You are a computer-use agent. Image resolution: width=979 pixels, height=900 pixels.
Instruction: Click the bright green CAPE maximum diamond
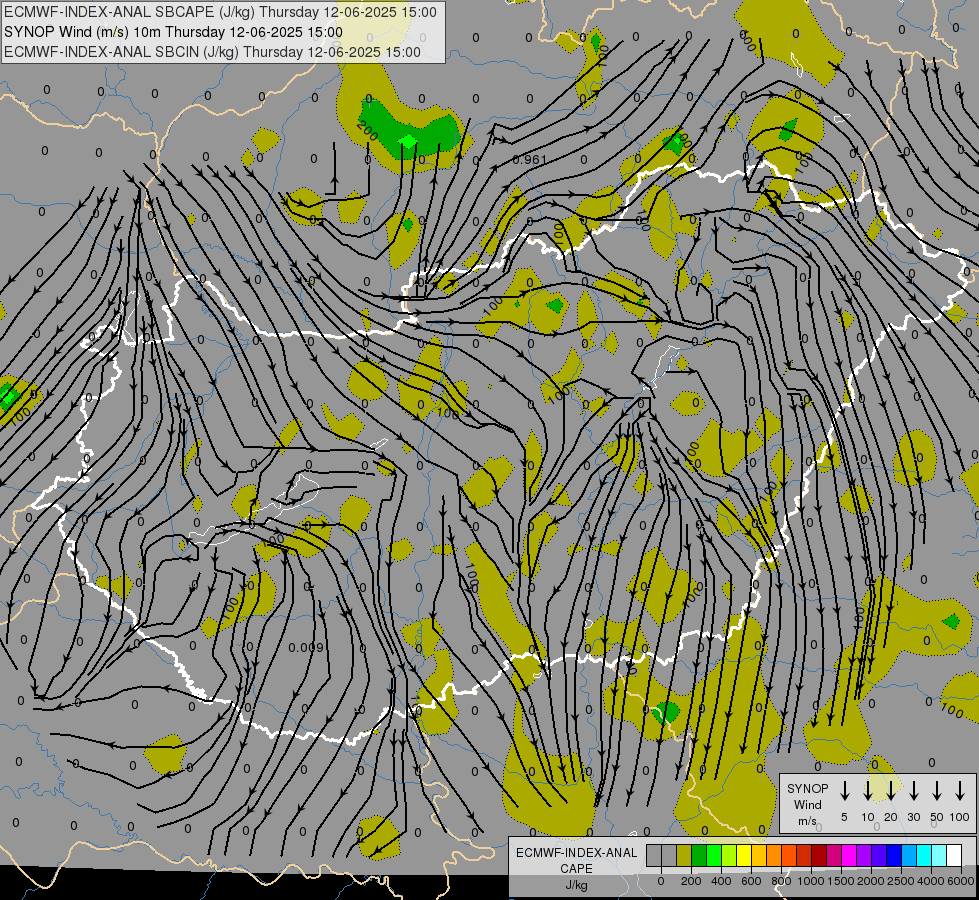(408, 142)
